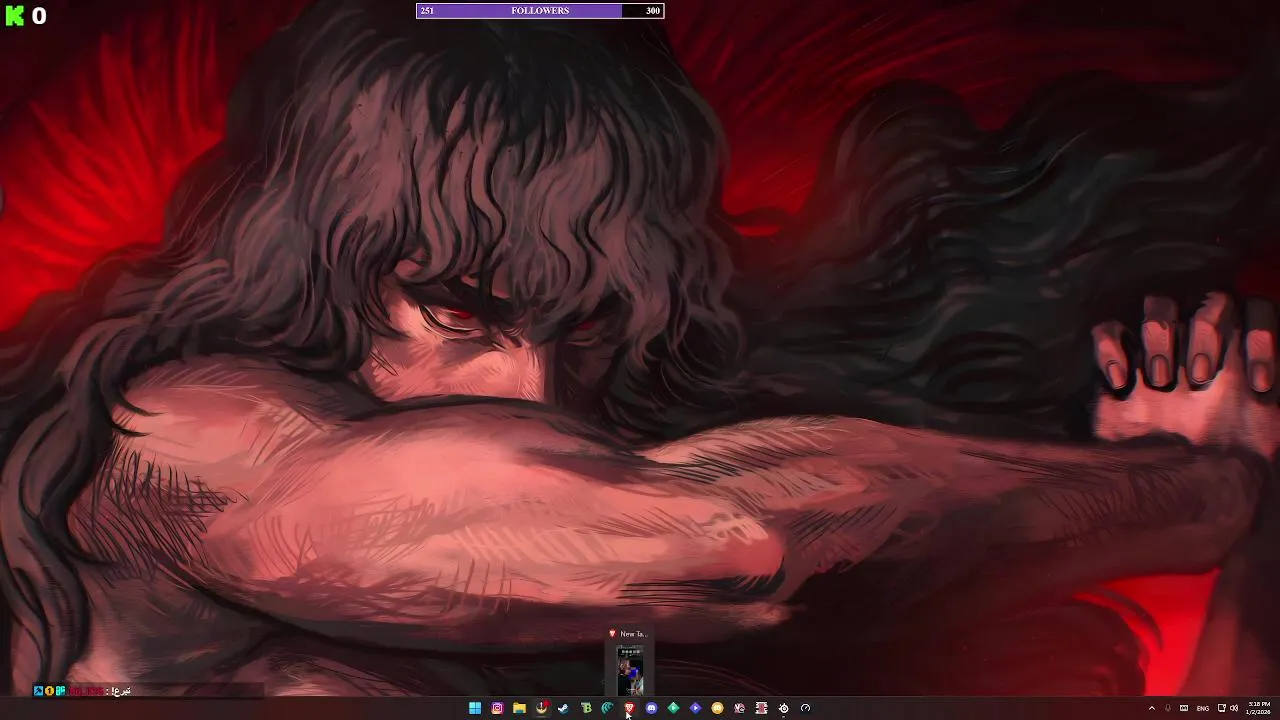Viewport: 1280px width, 720px height.
Task: Open the green diamond play app icon
Action: [673, 708]
